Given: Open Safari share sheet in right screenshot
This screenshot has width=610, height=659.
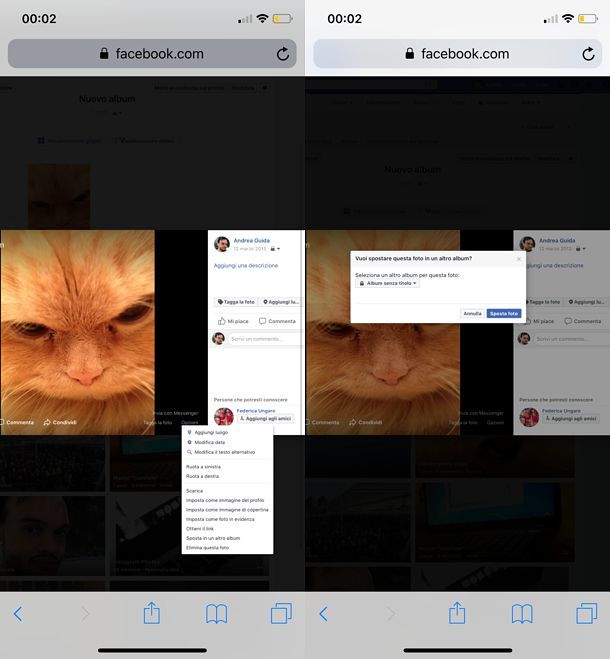Looking at the screenshot, I should (x=457, y=612).
